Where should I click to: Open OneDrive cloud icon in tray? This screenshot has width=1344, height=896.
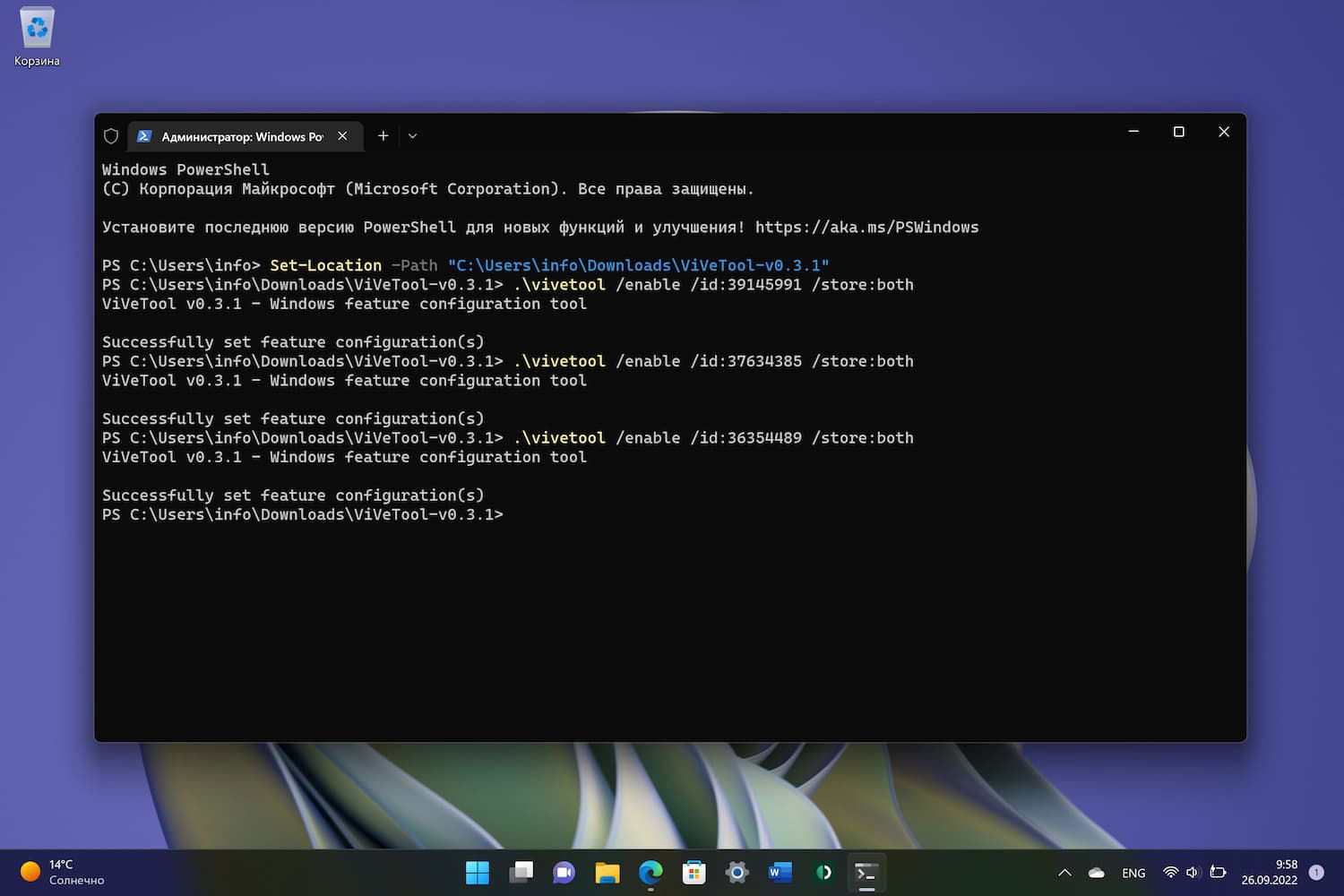(x=1097, y=873)
